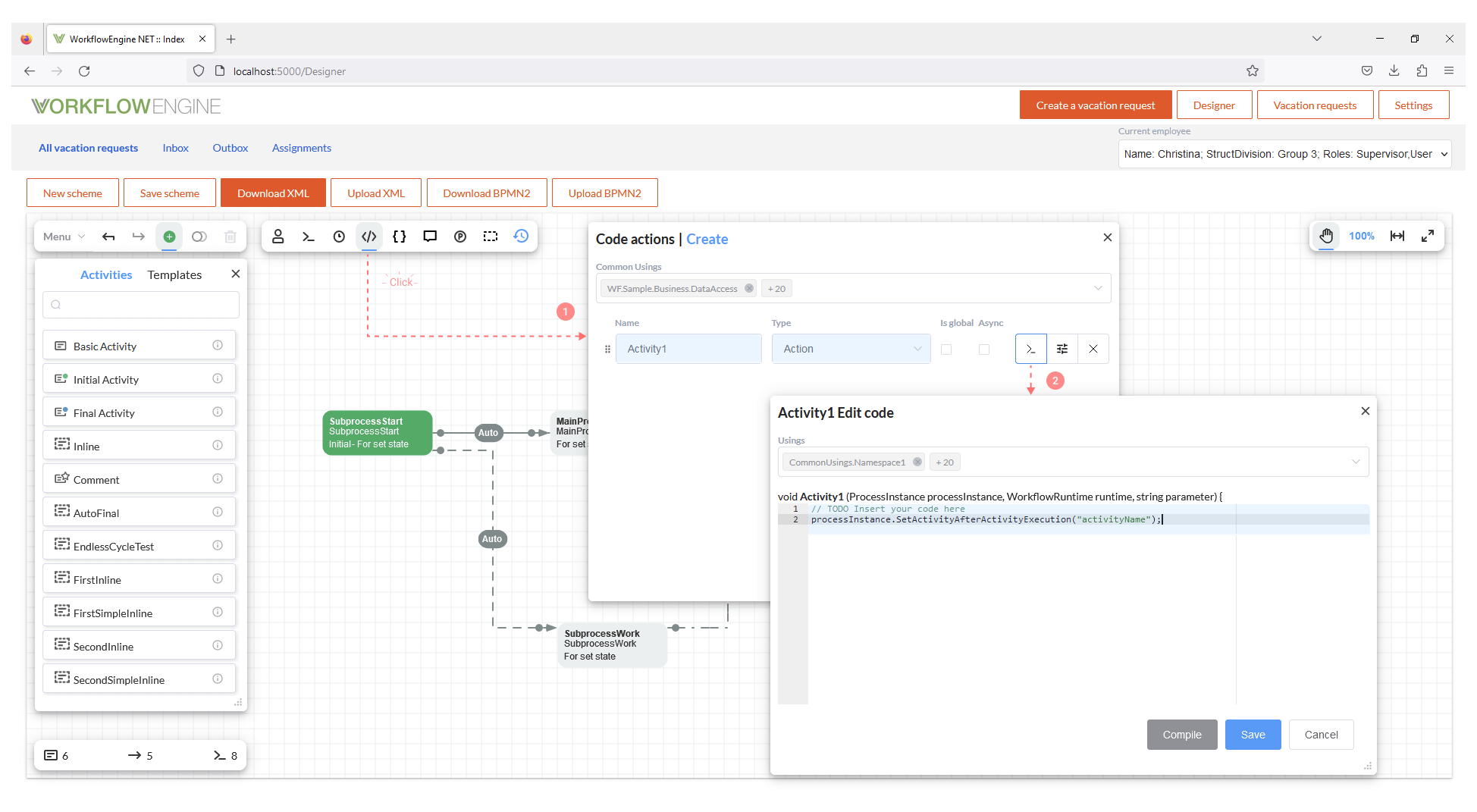Open the Outbox tab
This screenshot has width=1477, height=812.
230,148
